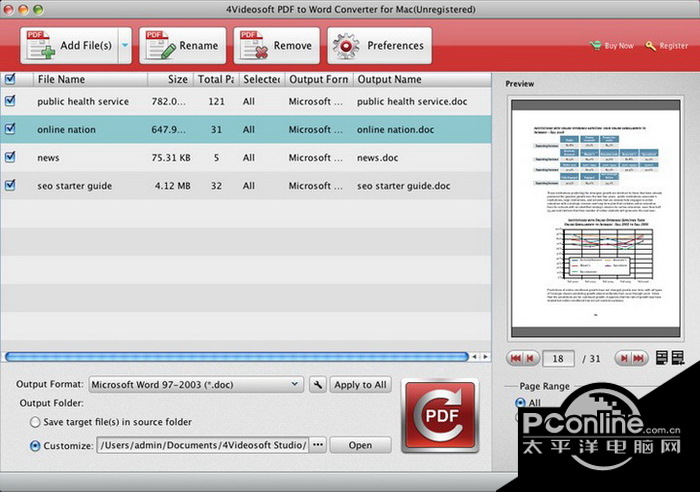Image resolution: width=700 pixels, height=492 pixels.
Task: Toggle the select-all checkbox in header
Action: (x=10, y=79)
